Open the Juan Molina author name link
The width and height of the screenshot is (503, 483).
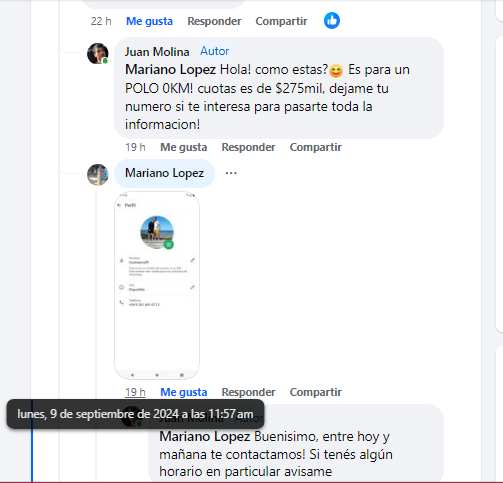[x=157, y=52]
